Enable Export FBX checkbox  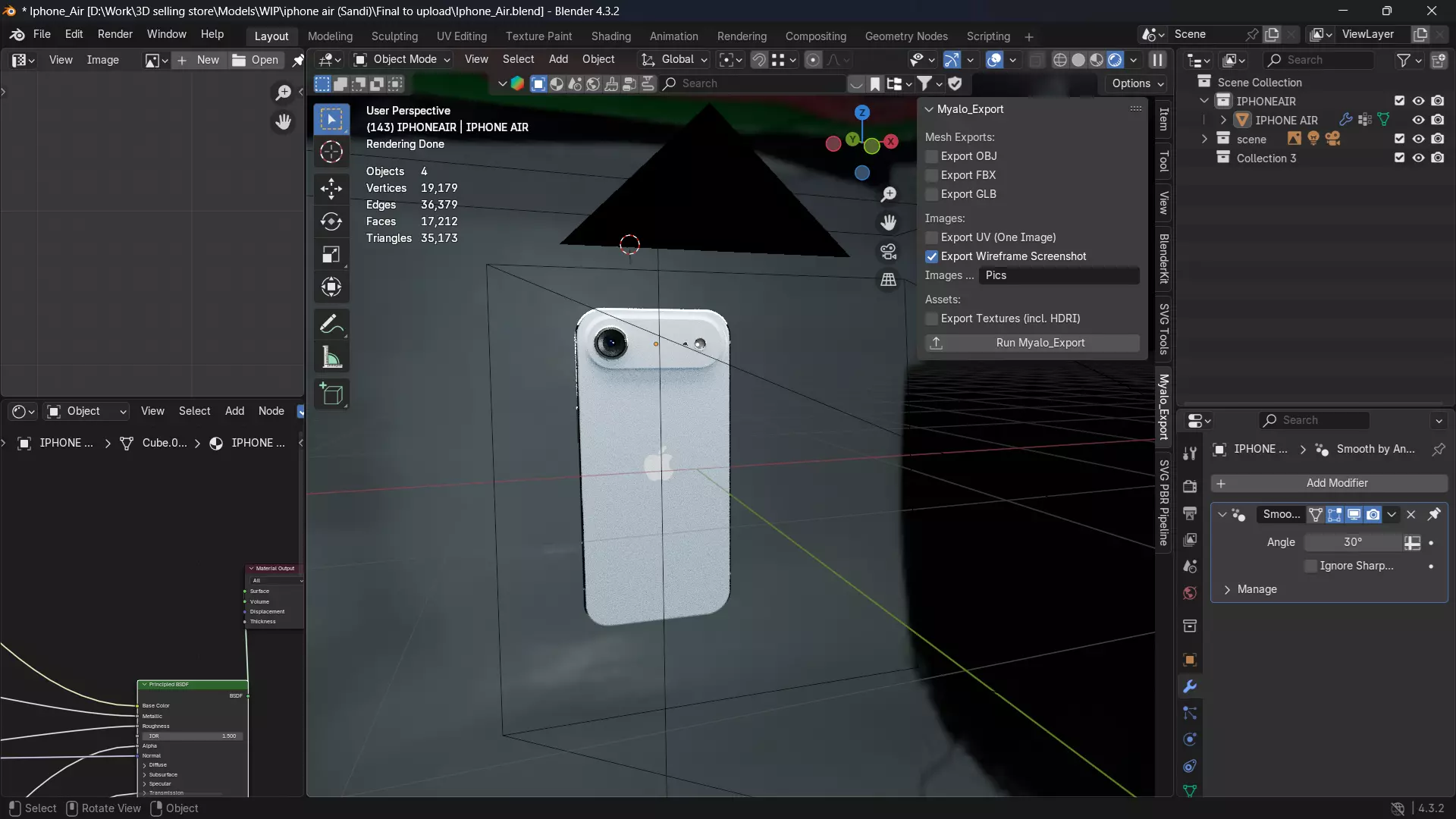[932, 175]
